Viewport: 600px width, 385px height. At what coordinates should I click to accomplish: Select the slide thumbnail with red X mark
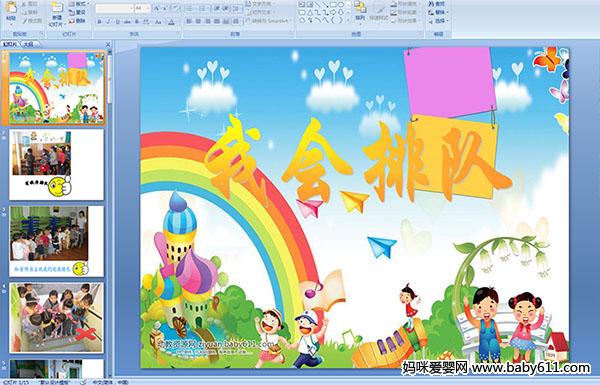click(x=57, y=318)
